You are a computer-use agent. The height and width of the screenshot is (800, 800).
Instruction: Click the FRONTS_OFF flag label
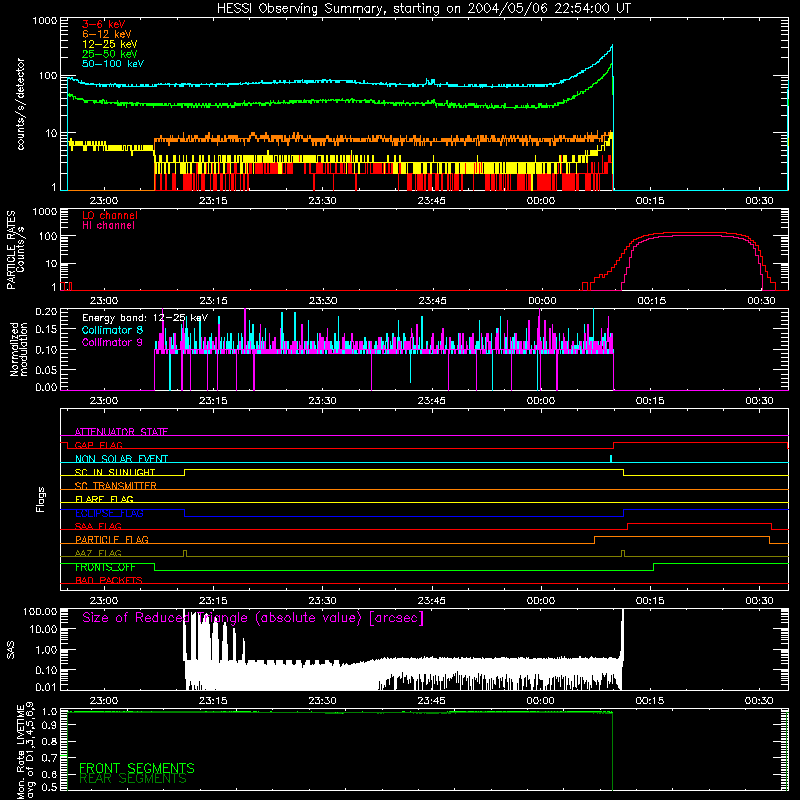pos(105,567)
